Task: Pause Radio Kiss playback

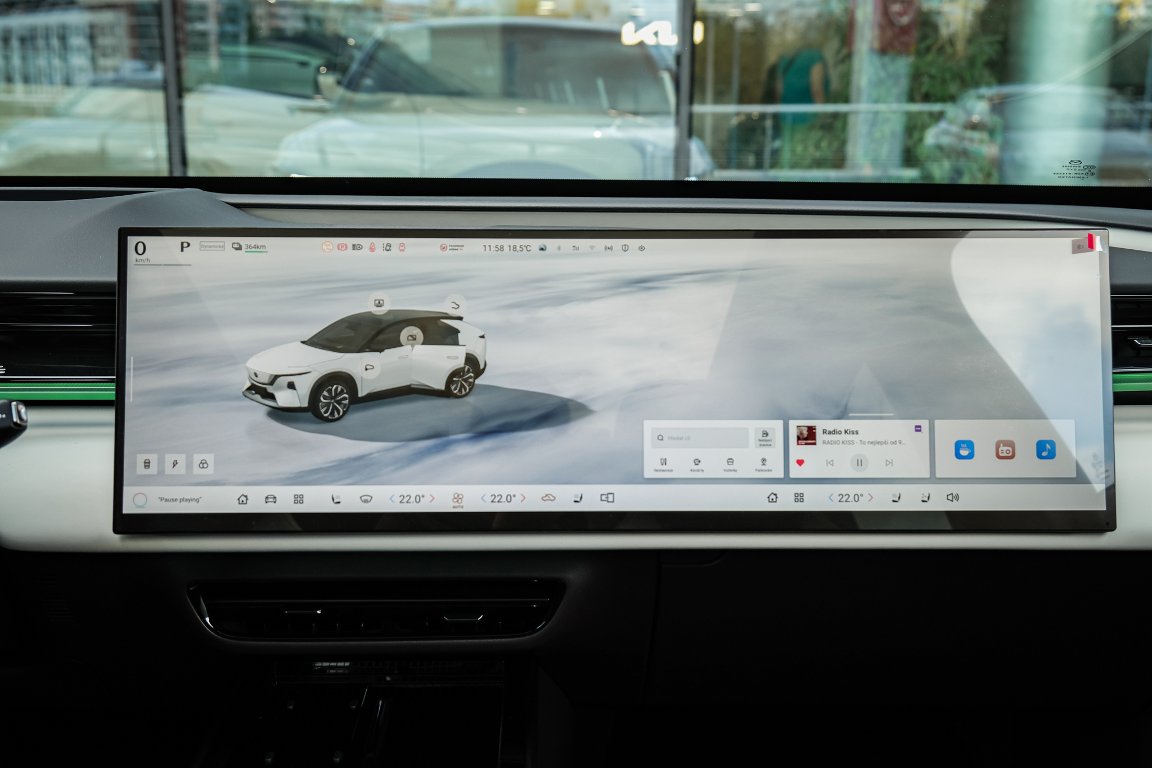Action: [859, 462]
